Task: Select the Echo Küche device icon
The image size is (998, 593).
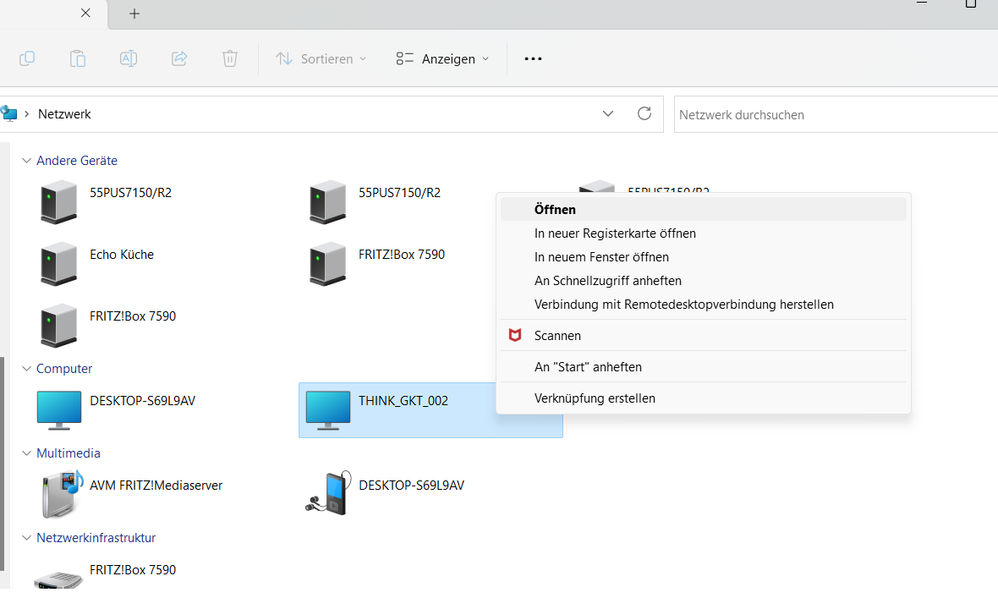Action: (x=59, y=264)
